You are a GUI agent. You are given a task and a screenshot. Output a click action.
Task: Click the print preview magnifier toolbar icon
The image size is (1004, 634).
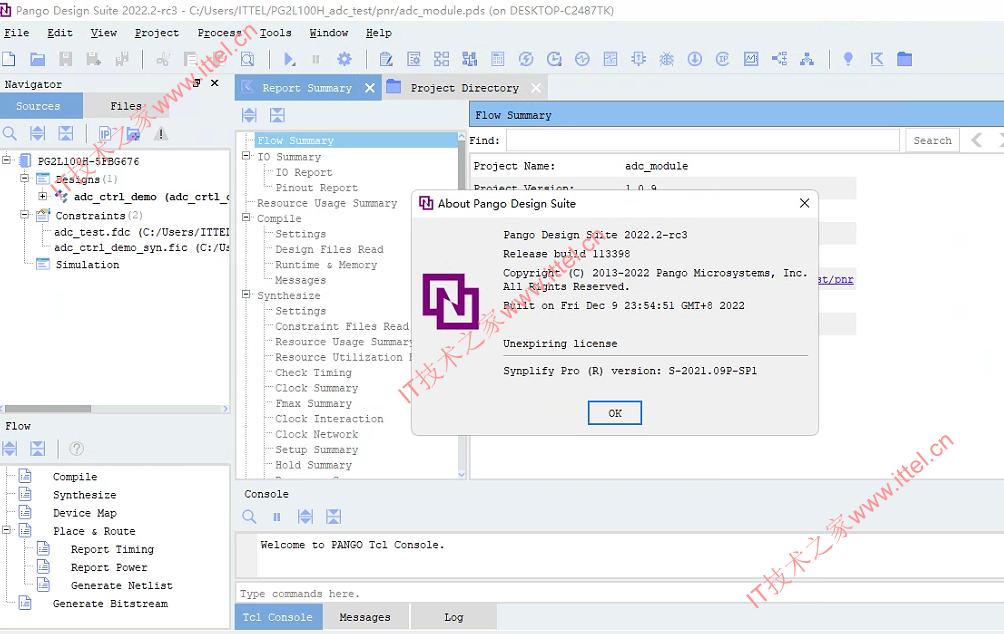coord(248,60)
